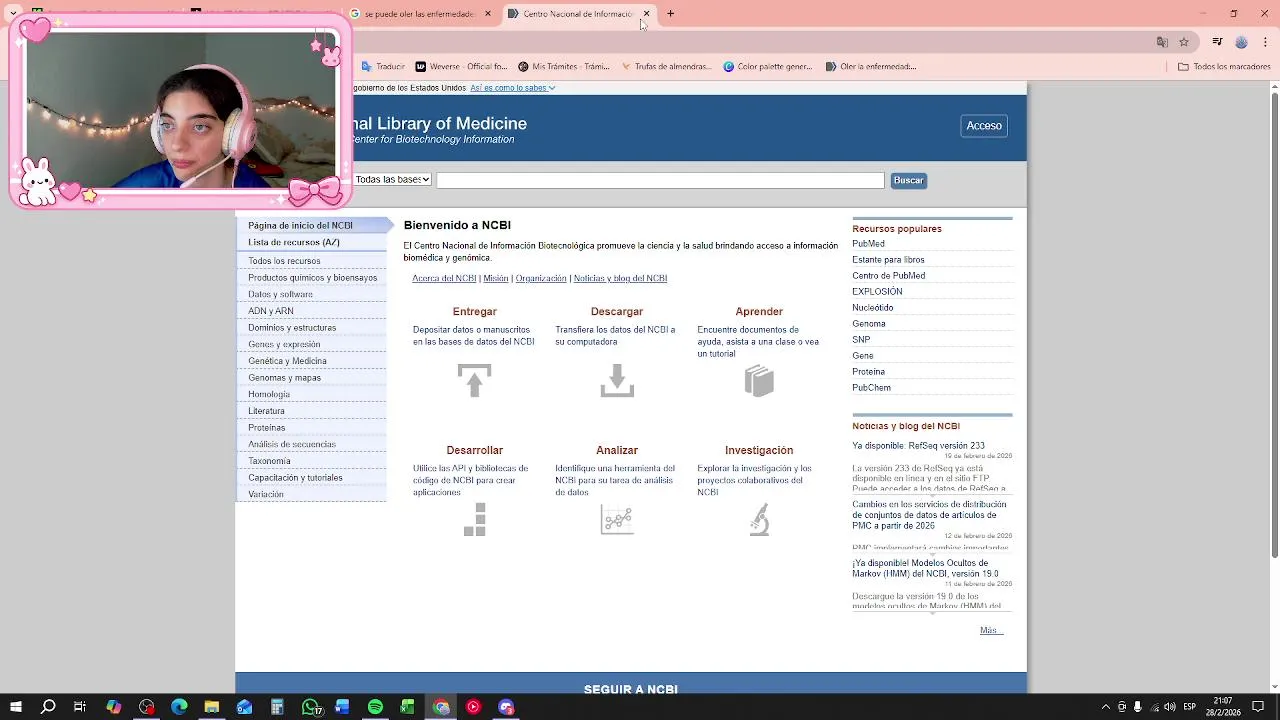1280x720 pixels.
Task: Open Excel from the taskbar
Action: click(x=408, y=707)
